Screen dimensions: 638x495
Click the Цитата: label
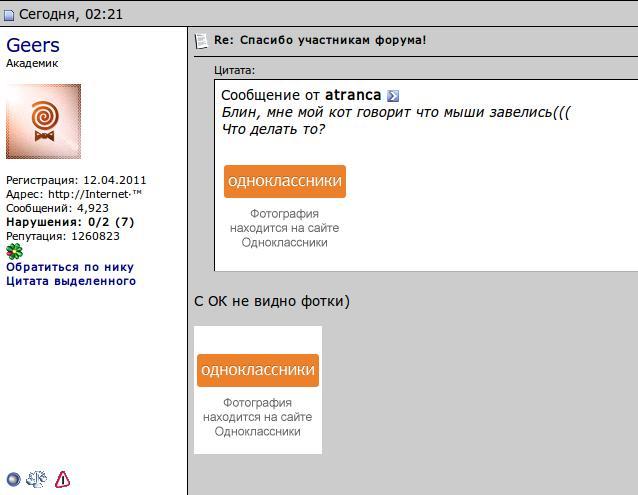pos(234,70)
